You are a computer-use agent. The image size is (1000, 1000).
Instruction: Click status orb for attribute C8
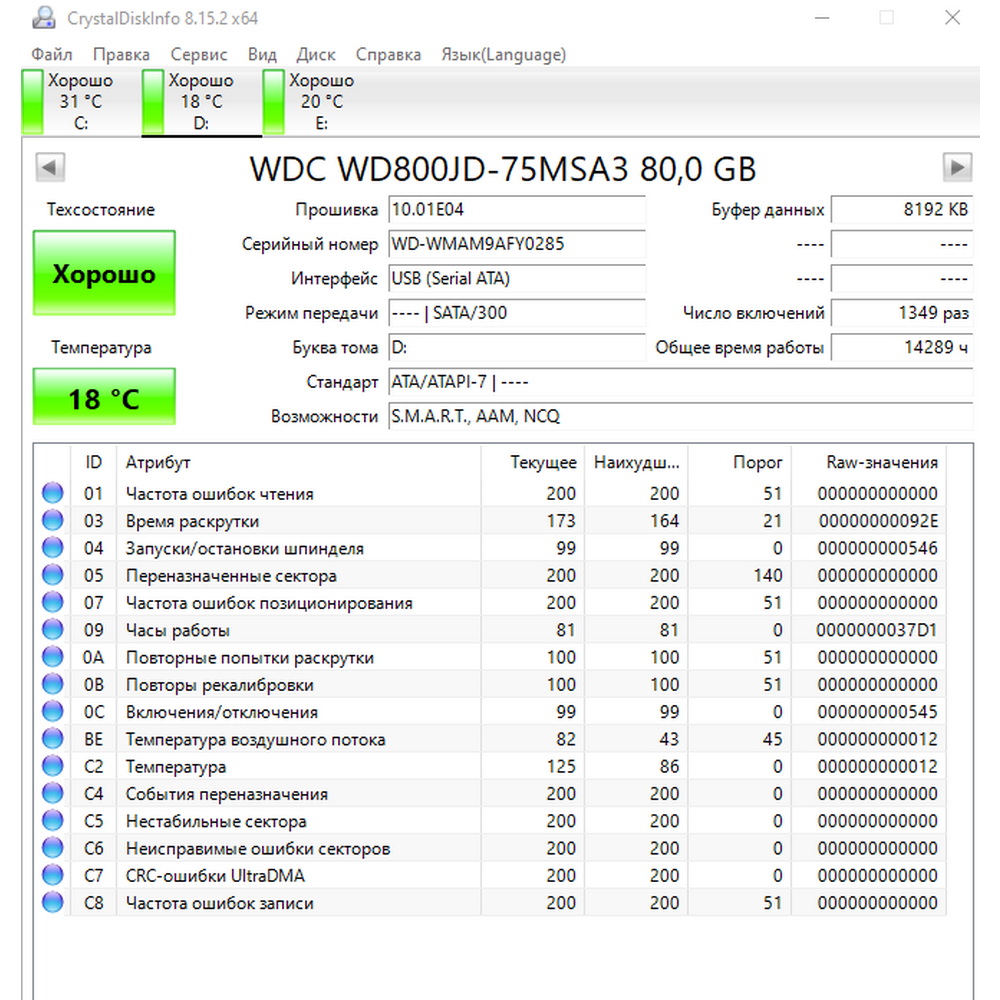tap(53, 902)
